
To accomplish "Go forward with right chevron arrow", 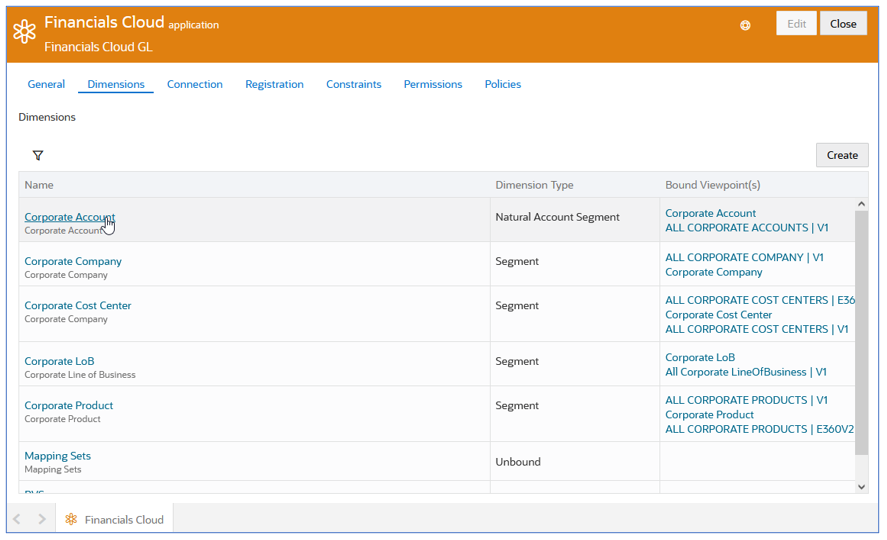I will tap(42, 519).
